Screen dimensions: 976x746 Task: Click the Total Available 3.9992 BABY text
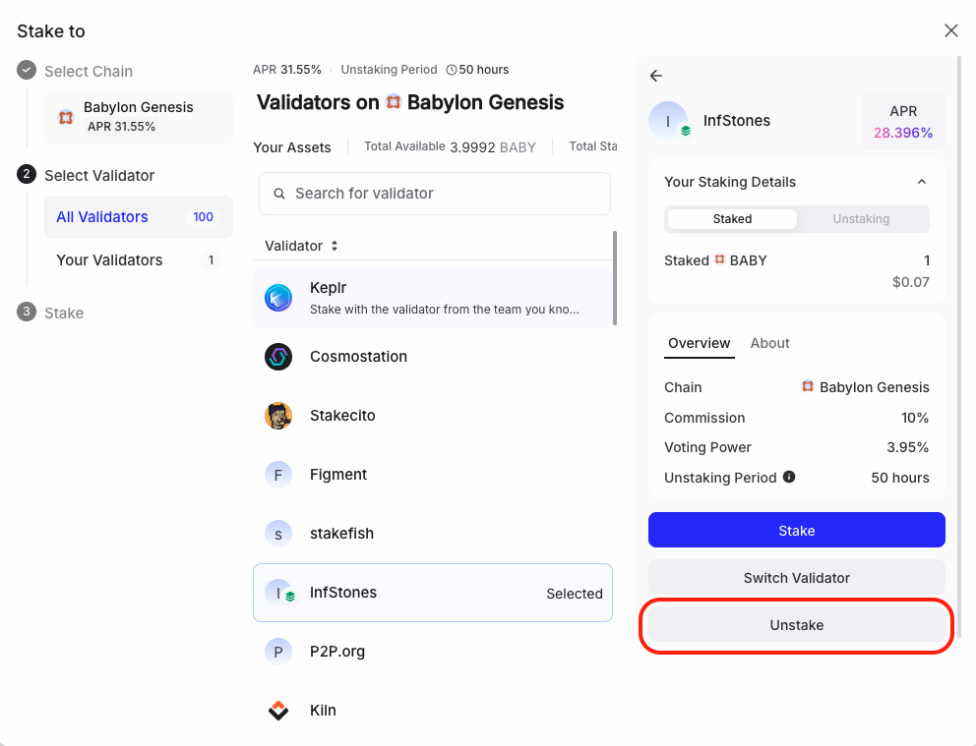click(x=449, y=147)
